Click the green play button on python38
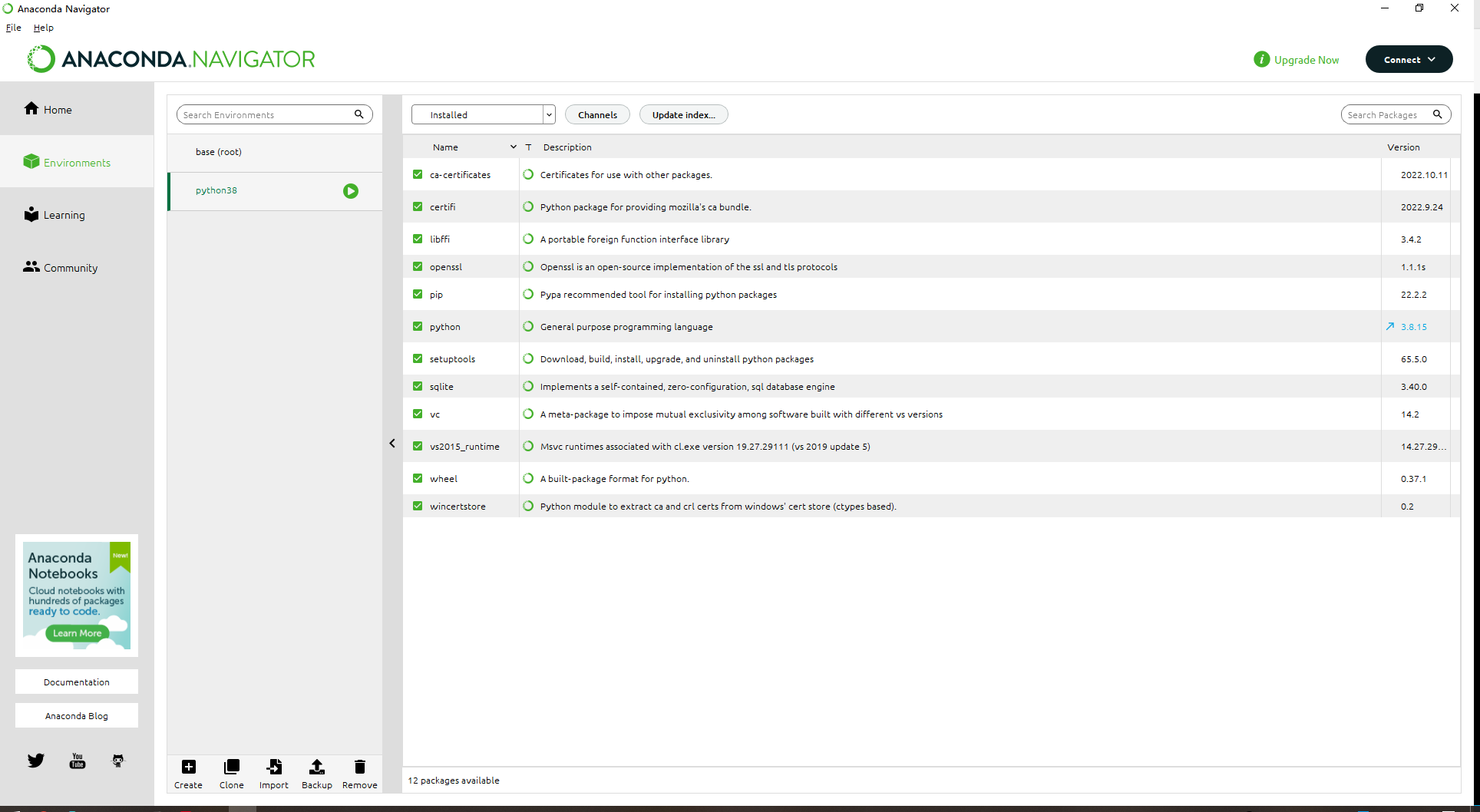Image resolution: width=1480 pixels, height=812 pixels. tap(351, 191)
